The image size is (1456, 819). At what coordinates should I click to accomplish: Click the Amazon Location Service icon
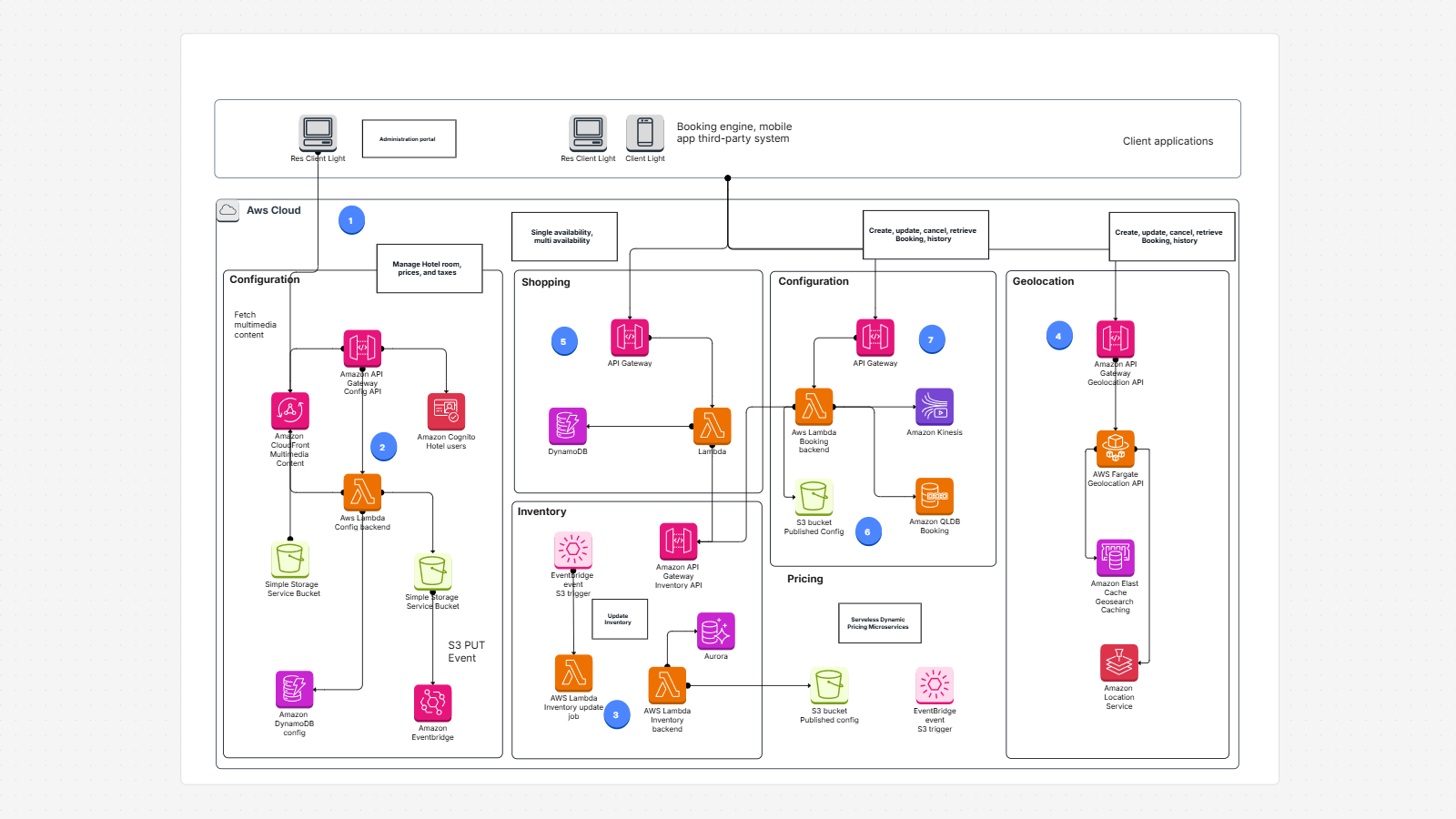click(1117, 662)
